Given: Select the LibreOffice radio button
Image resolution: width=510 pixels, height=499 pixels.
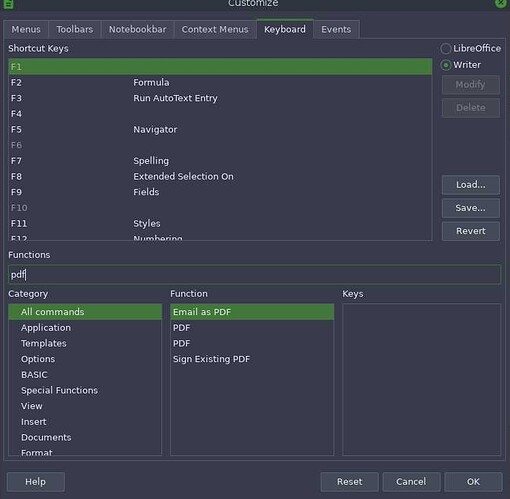Looking at the screenshot, I should (446, 49).
